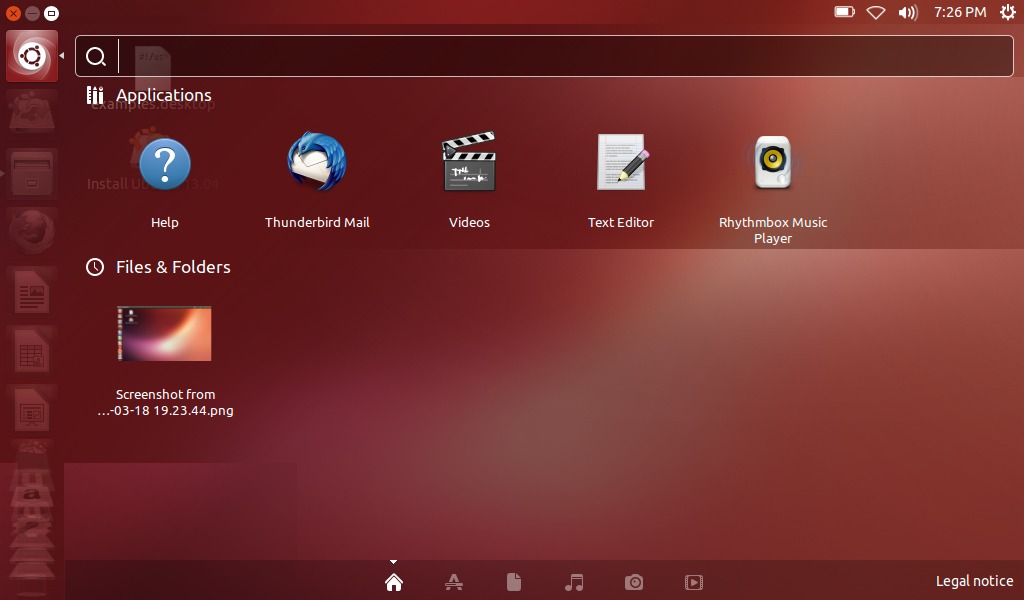
Task: Open the Videos lens
Action: coord(693,581)
